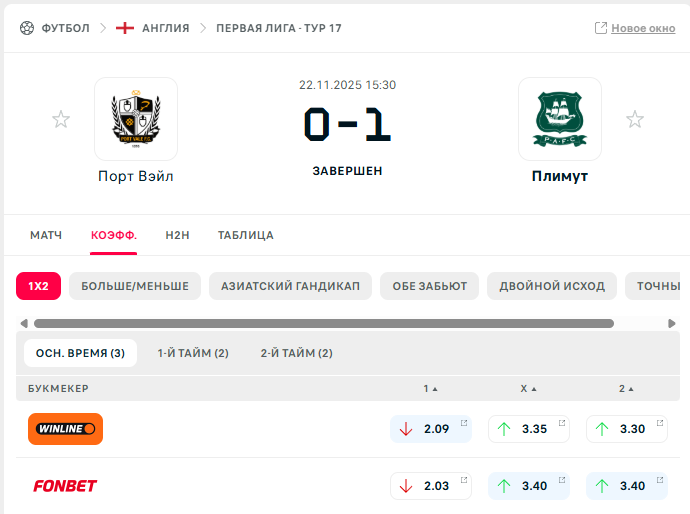Screen dimensions: 690x514
Task: Favorite Port Vale with star
Action: 61,120
